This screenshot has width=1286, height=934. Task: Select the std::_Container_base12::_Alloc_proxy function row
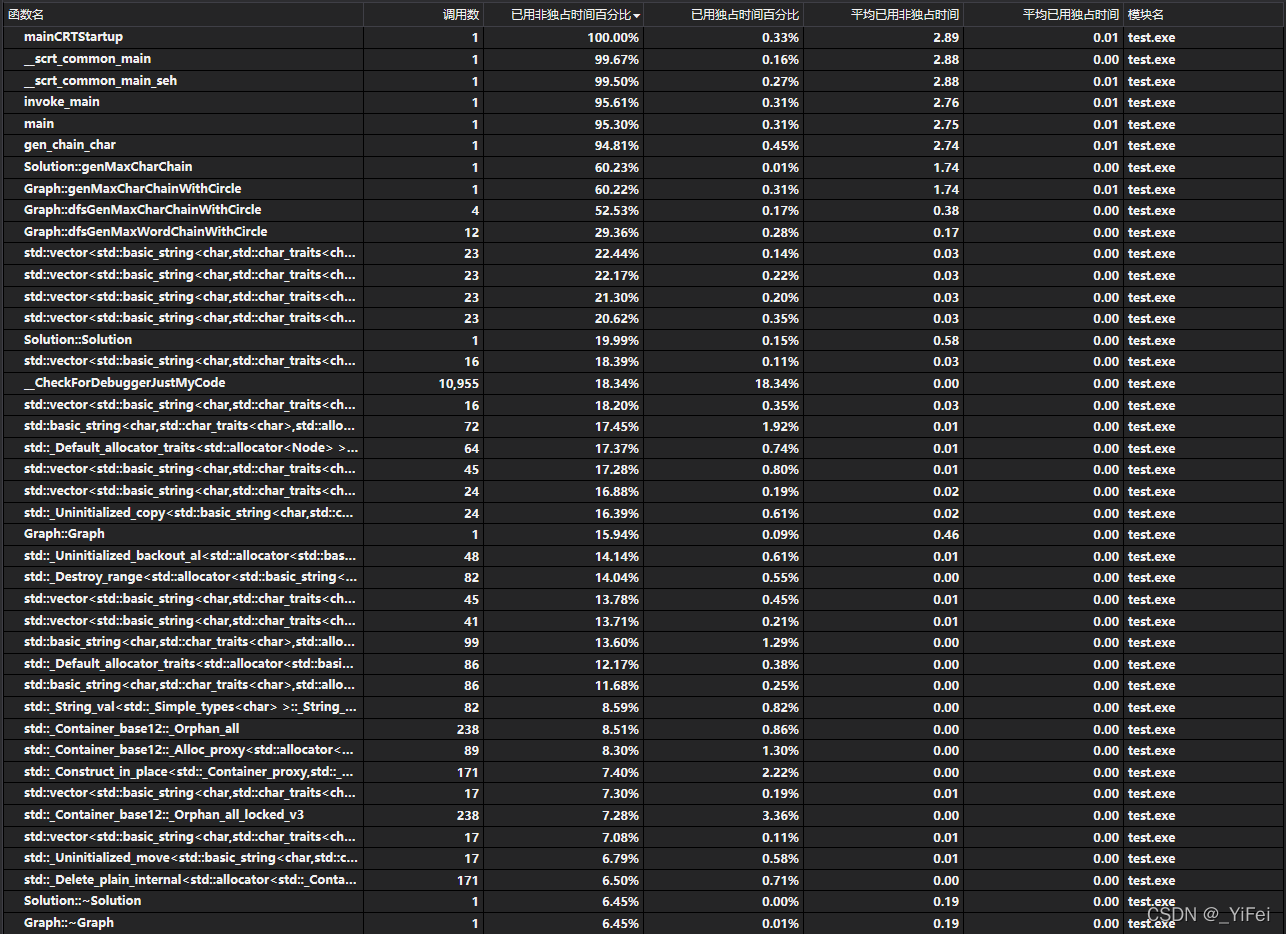pyautogui.click(x=643, y=750)
